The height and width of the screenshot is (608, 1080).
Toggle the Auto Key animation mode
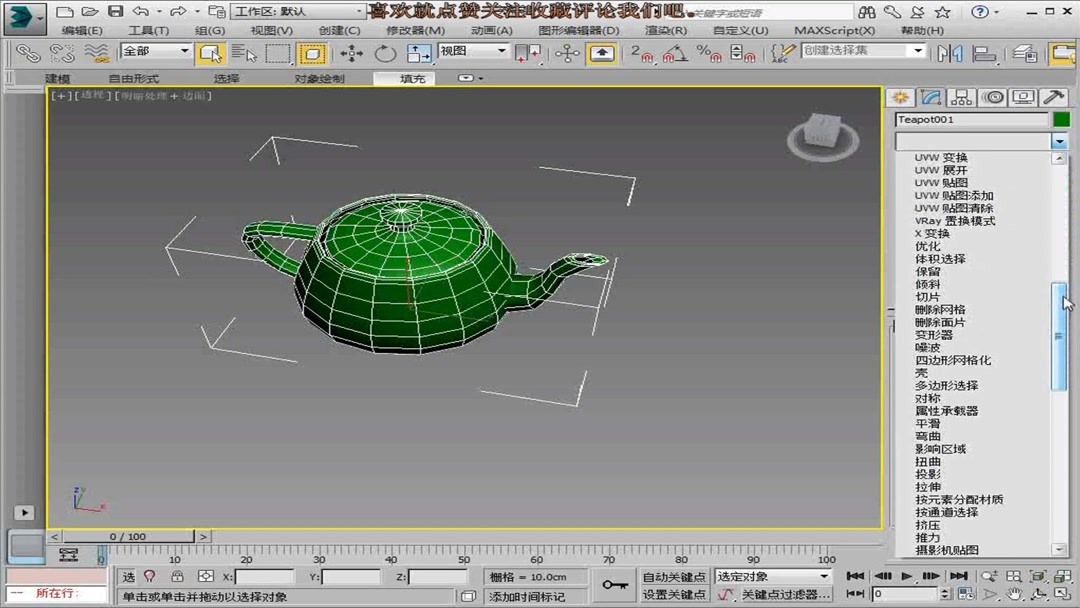pos(675,575)
